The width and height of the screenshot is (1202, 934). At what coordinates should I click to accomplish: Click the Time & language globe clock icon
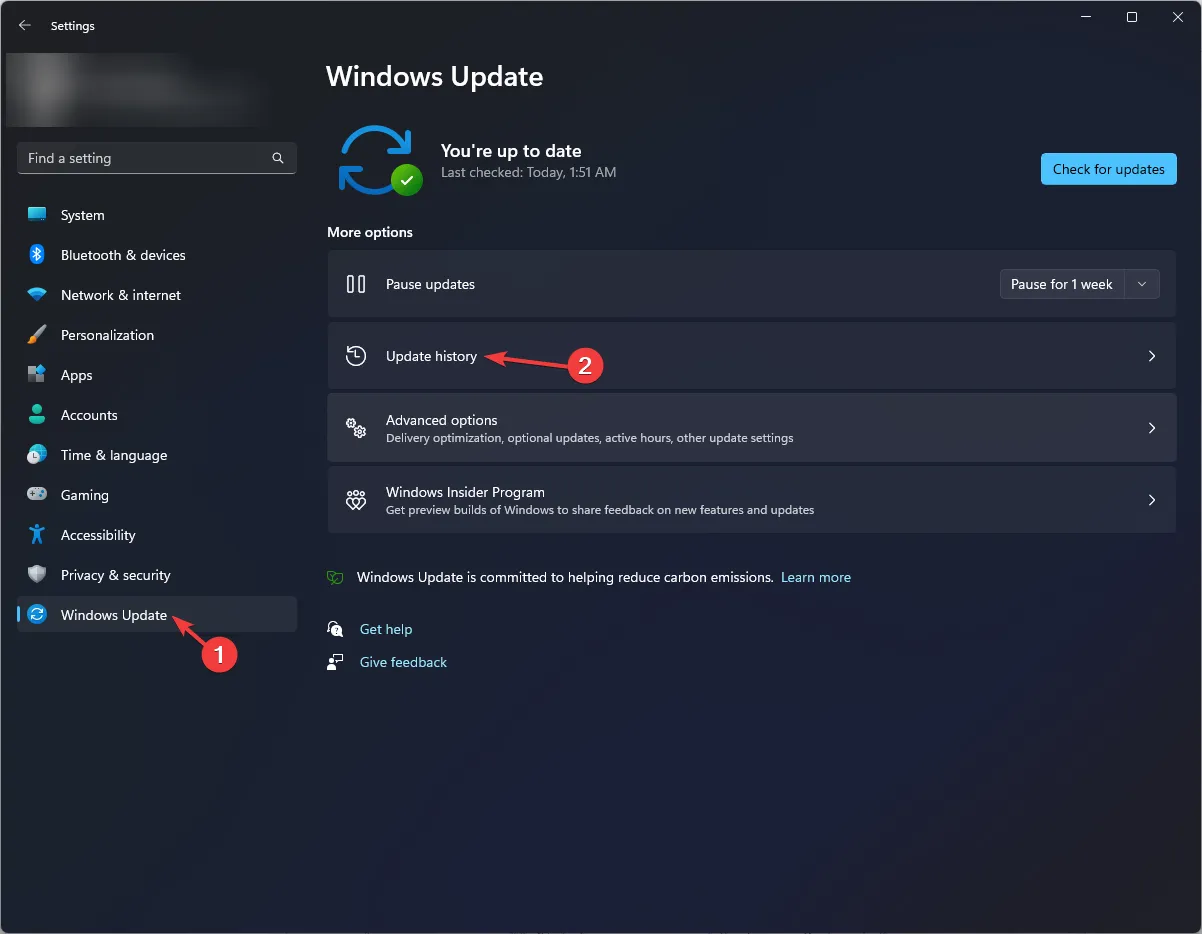(37, 455)
